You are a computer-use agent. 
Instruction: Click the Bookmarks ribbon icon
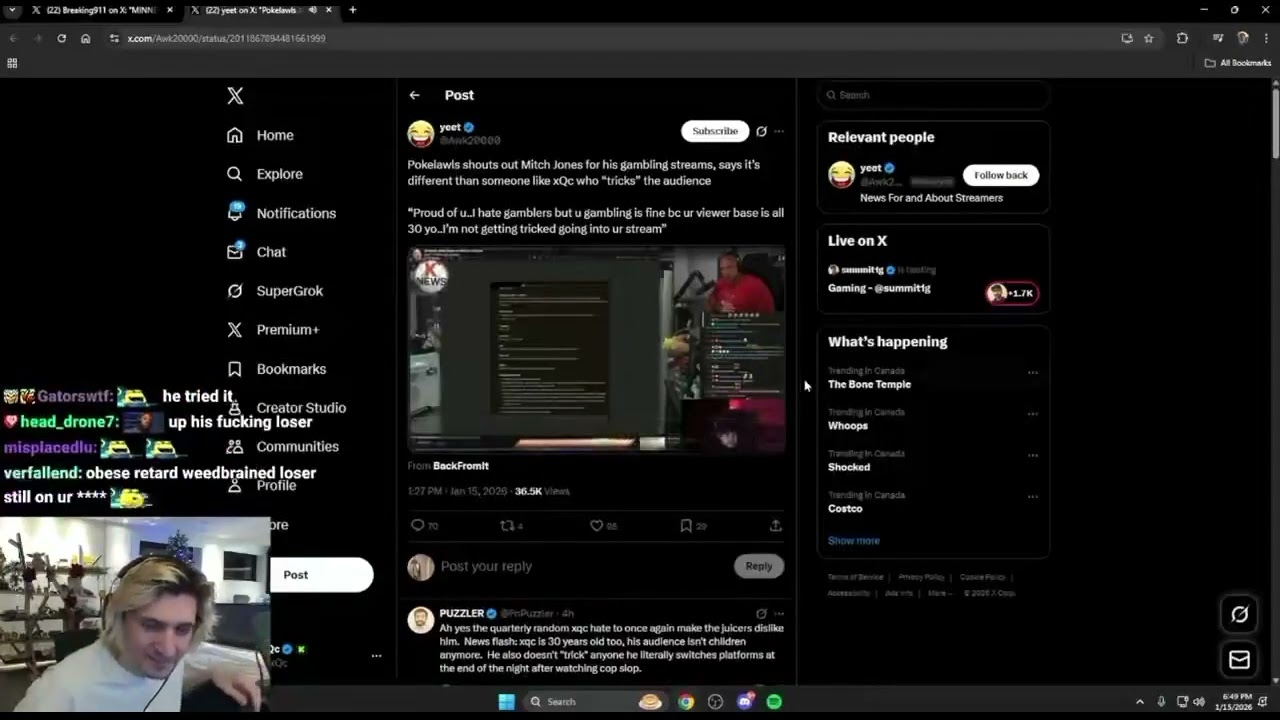tap(235, 369)
